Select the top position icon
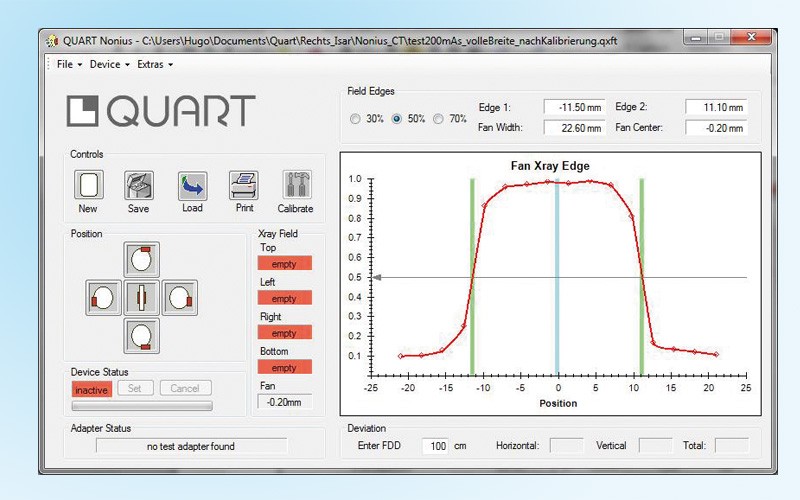The height and width of the screenshot is (500, 800). point(141,259)
